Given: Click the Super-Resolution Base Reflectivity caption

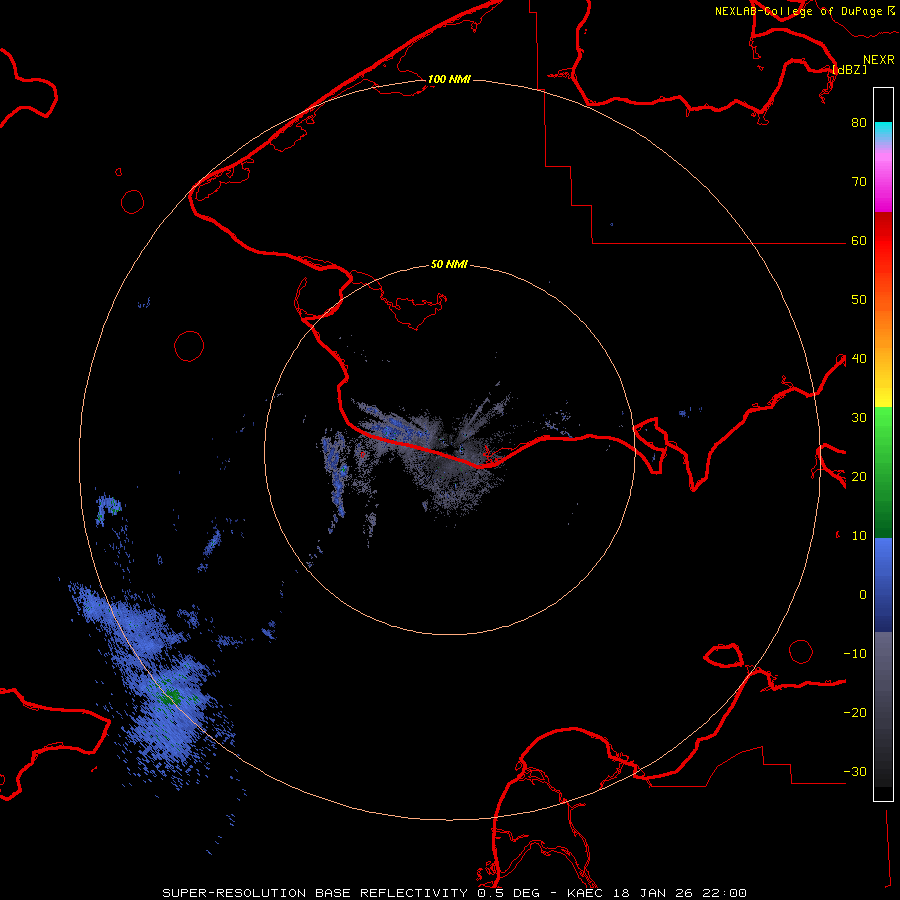Looking at the screenshot, I should (314, 893).
